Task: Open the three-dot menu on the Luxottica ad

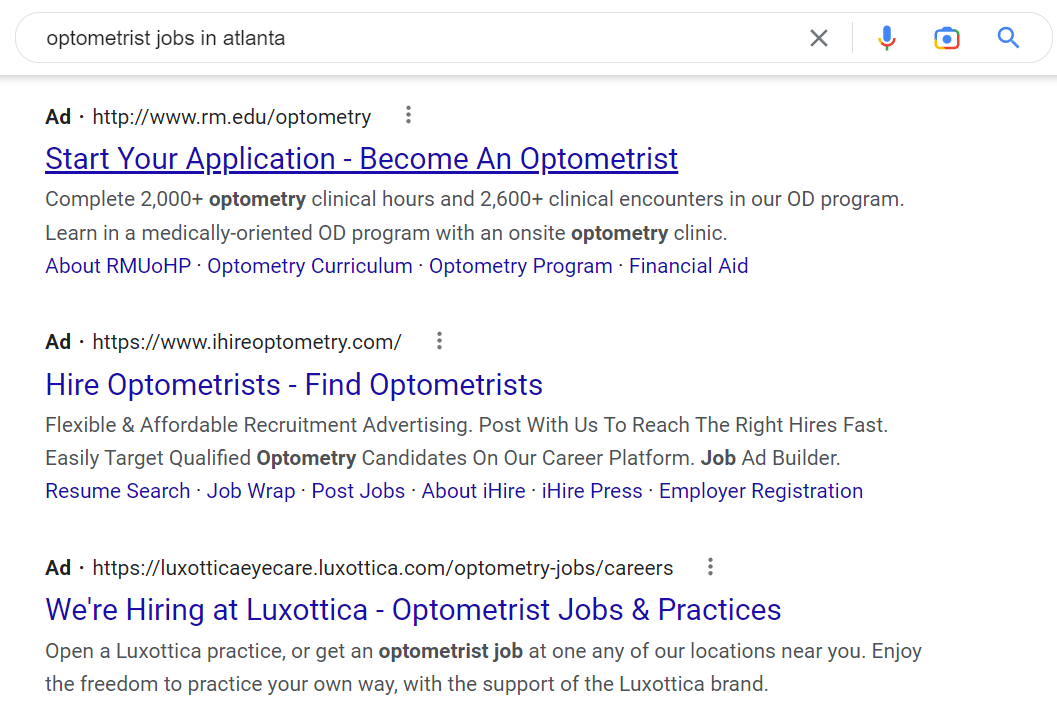Action: click(x=710, y=566)
